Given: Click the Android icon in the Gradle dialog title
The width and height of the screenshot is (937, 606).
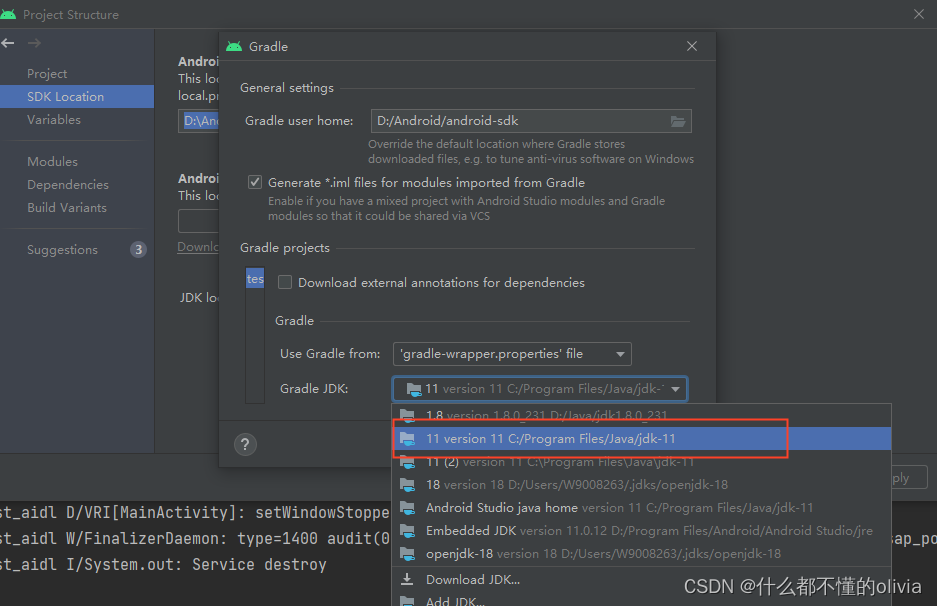Looking at the screenshot, I should [235, 46].
